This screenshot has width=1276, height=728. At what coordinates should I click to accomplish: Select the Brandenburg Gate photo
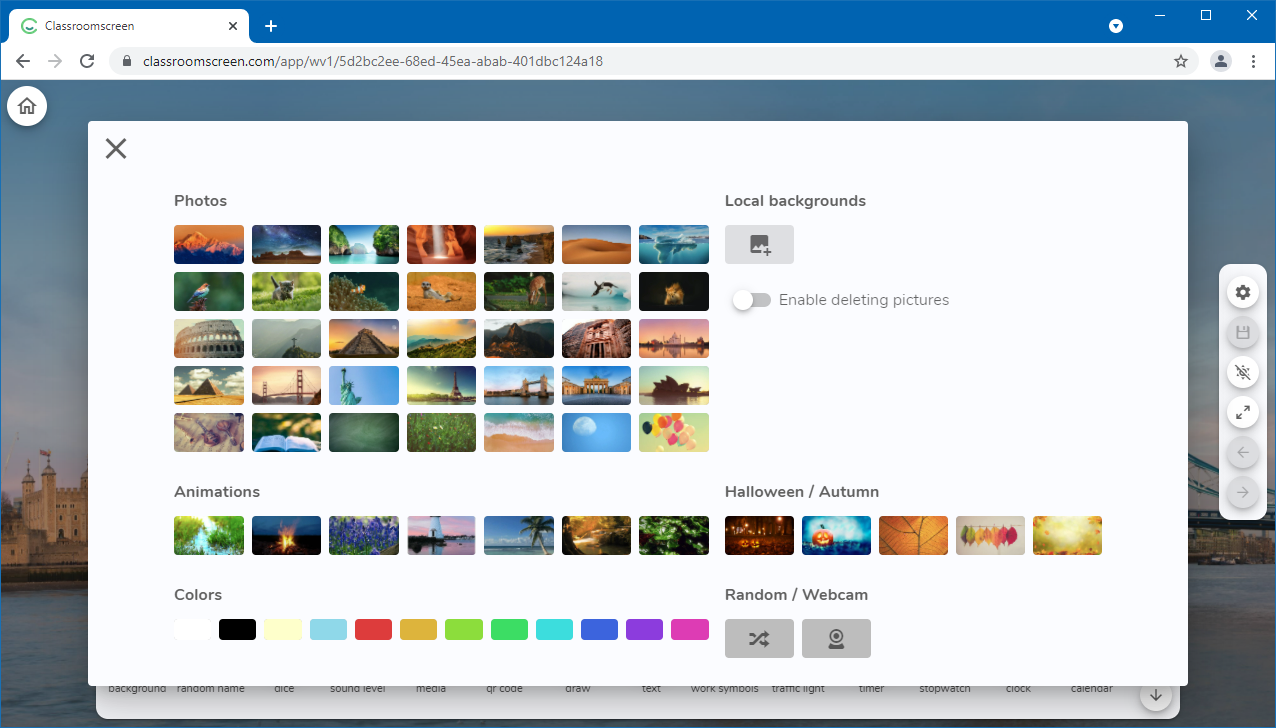[596, 386]
